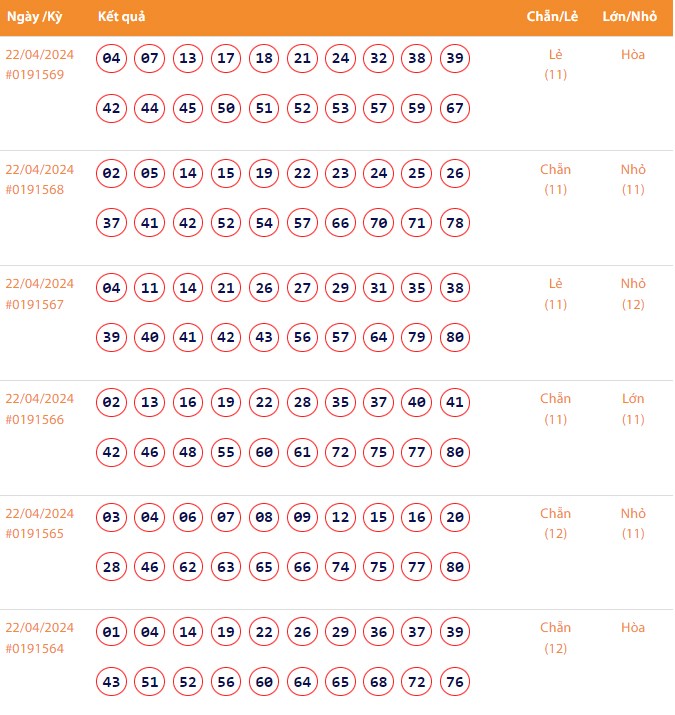
Task: Open draw #0191568 link
Action: tap(35, 190)
